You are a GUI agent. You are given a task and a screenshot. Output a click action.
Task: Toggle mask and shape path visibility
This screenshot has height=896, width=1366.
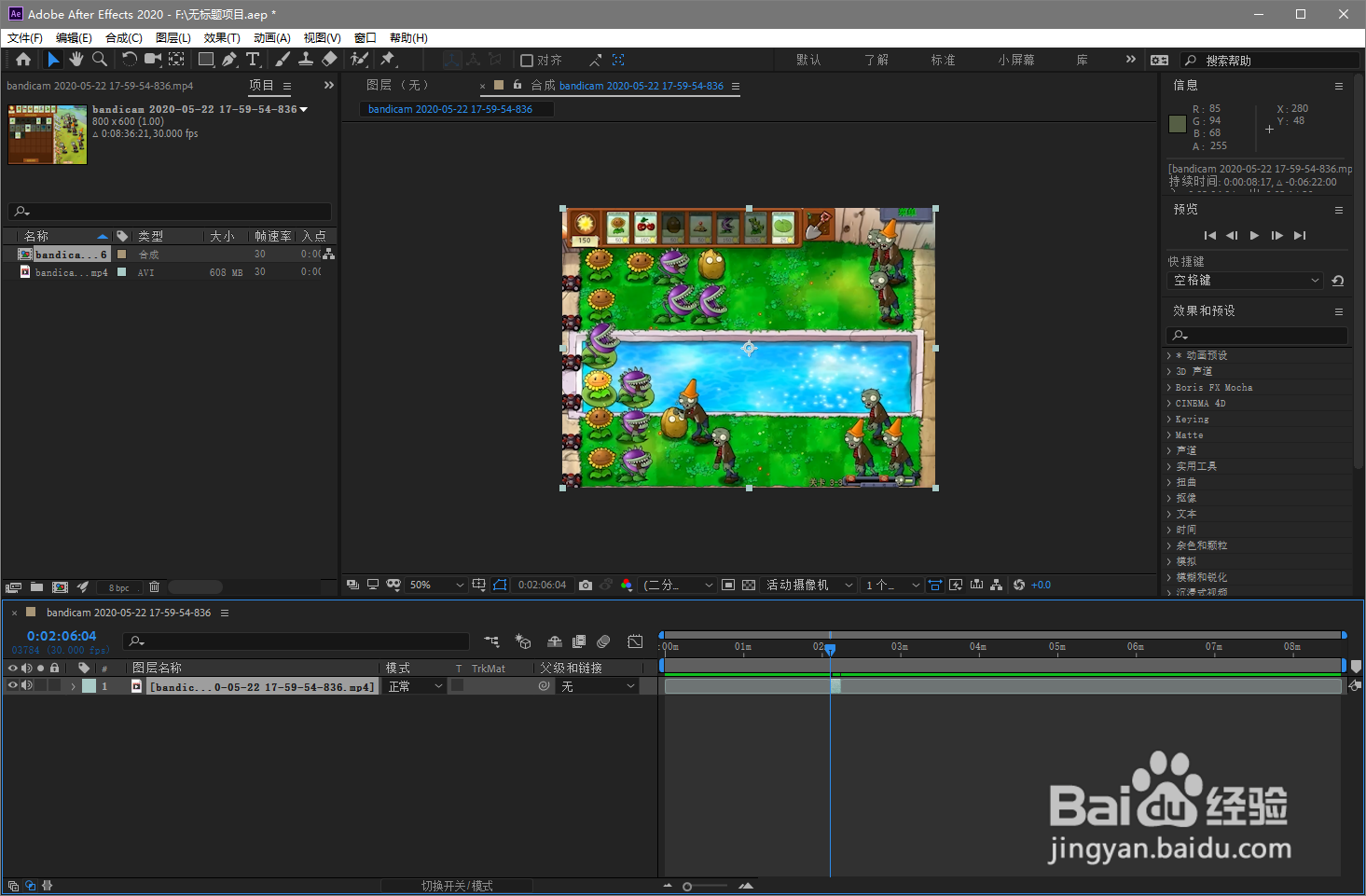pyautogui.click(x=500, y=586)
